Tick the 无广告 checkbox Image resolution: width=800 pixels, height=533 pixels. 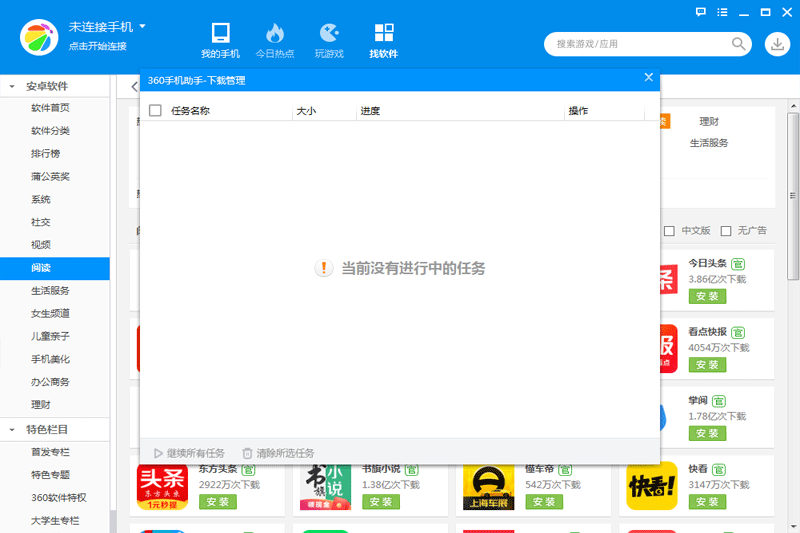click(726, 231)
